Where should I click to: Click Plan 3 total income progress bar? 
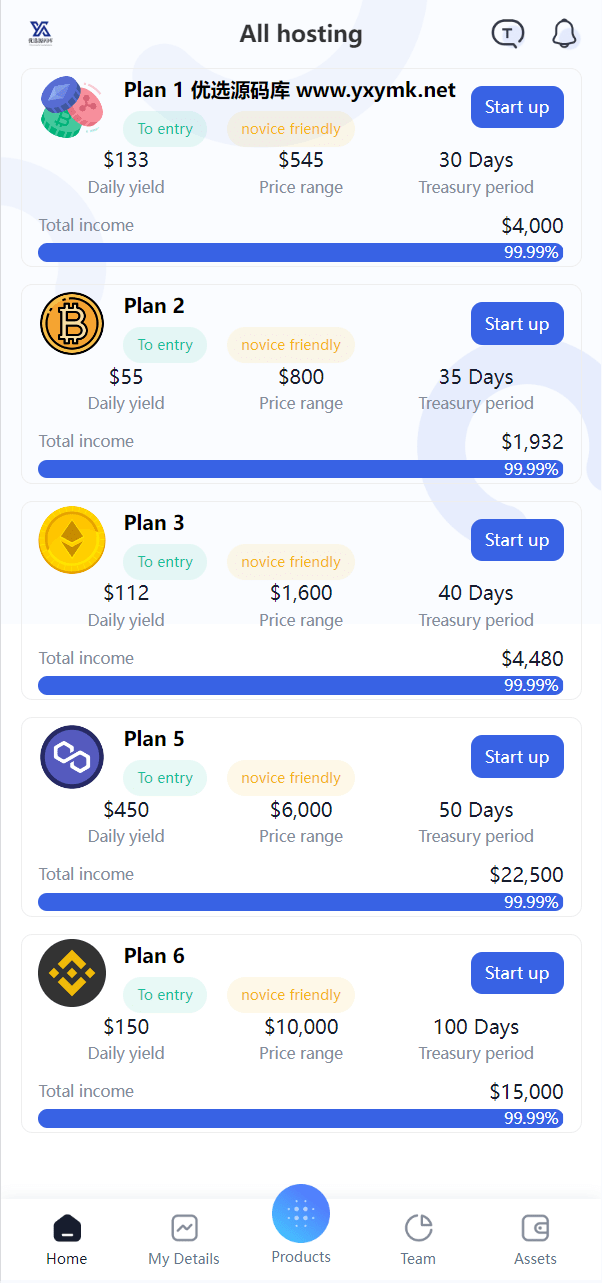[x=300, y=685]
